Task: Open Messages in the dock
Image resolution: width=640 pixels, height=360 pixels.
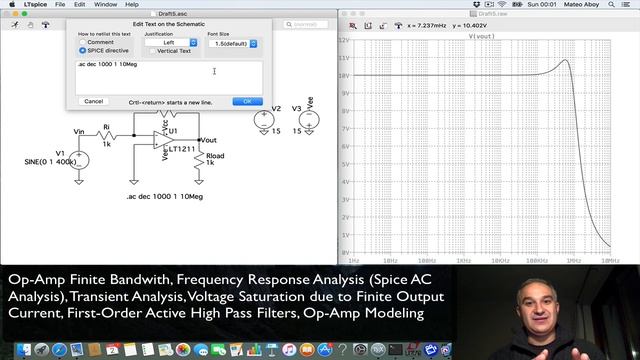Action: (x=200, y=350)
